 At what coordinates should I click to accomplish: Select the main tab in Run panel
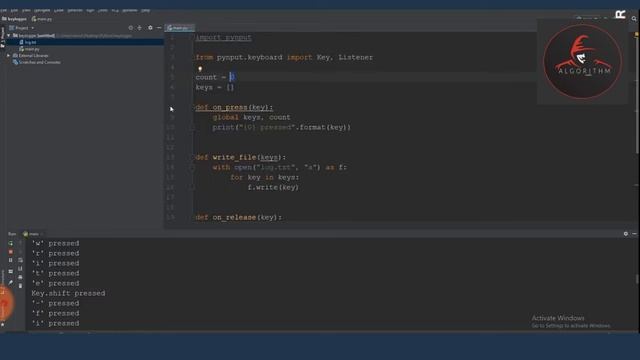click(33, 234)
